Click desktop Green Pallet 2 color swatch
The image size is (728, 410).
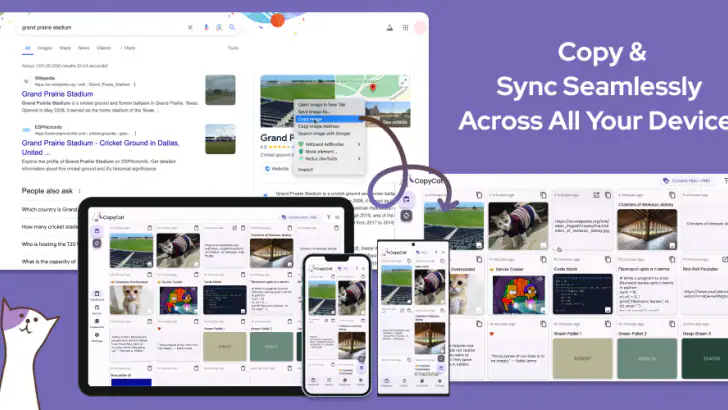click(x=647, y=358)
